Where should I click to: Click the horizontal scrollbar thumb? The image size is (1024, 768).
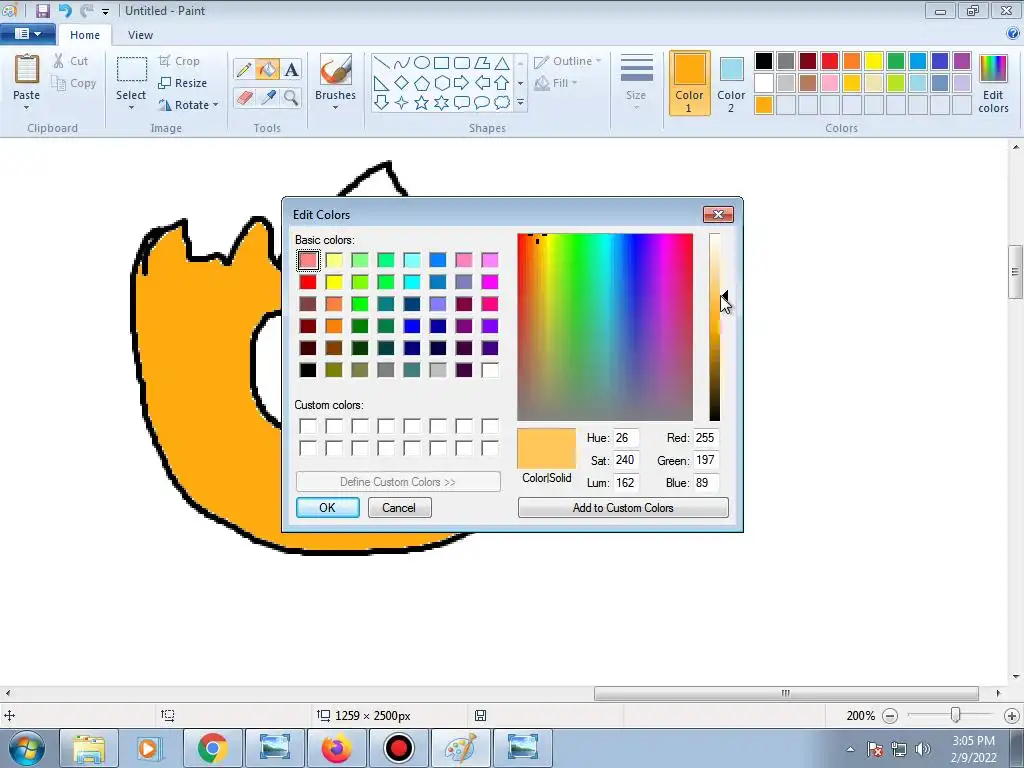[786, 693]
